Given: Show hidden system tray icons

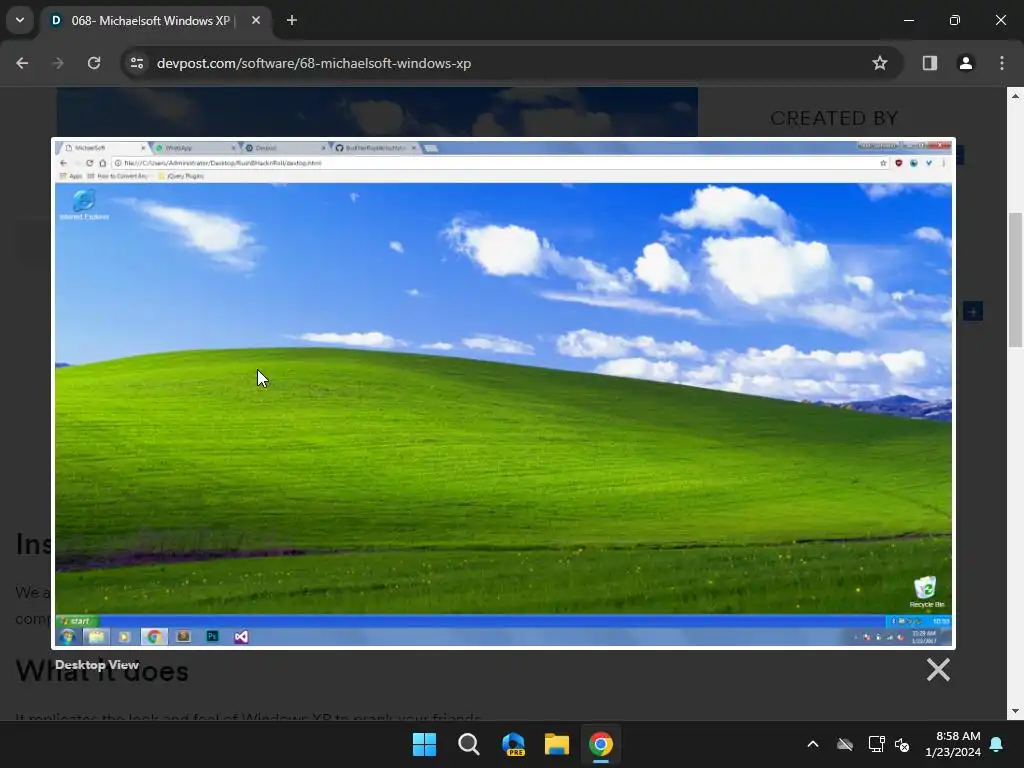Looking at the screenshot, I should point(813,744).
